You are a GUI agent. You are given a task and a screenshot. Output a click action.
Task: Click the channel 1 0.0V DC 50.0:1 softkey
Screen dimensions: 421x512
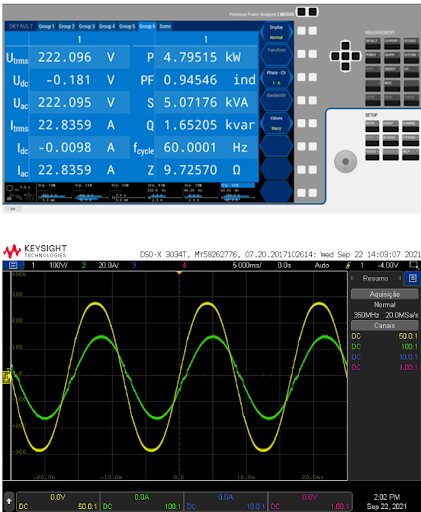tap(58, 501)
